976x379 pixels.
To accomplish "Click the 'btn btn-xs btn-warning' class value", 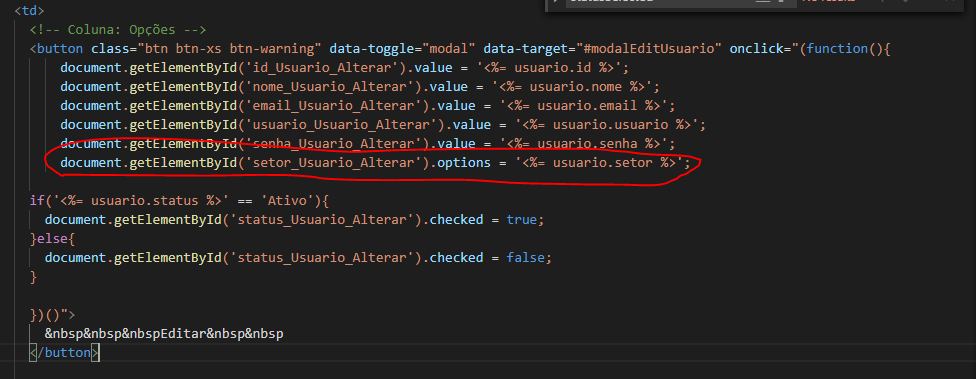I will tap(229, 49).
